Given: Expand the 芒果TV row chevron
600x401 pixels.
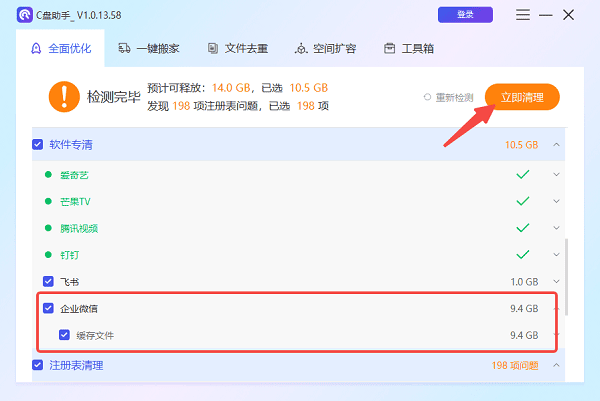Looking at the screenshot, I should point(556,201).
